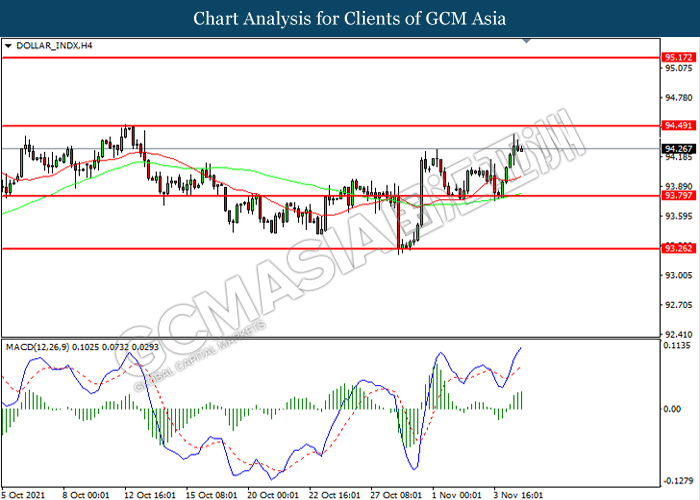Click the MACD scale value -0.1279
700x500 pixels.
click(678, 481)
